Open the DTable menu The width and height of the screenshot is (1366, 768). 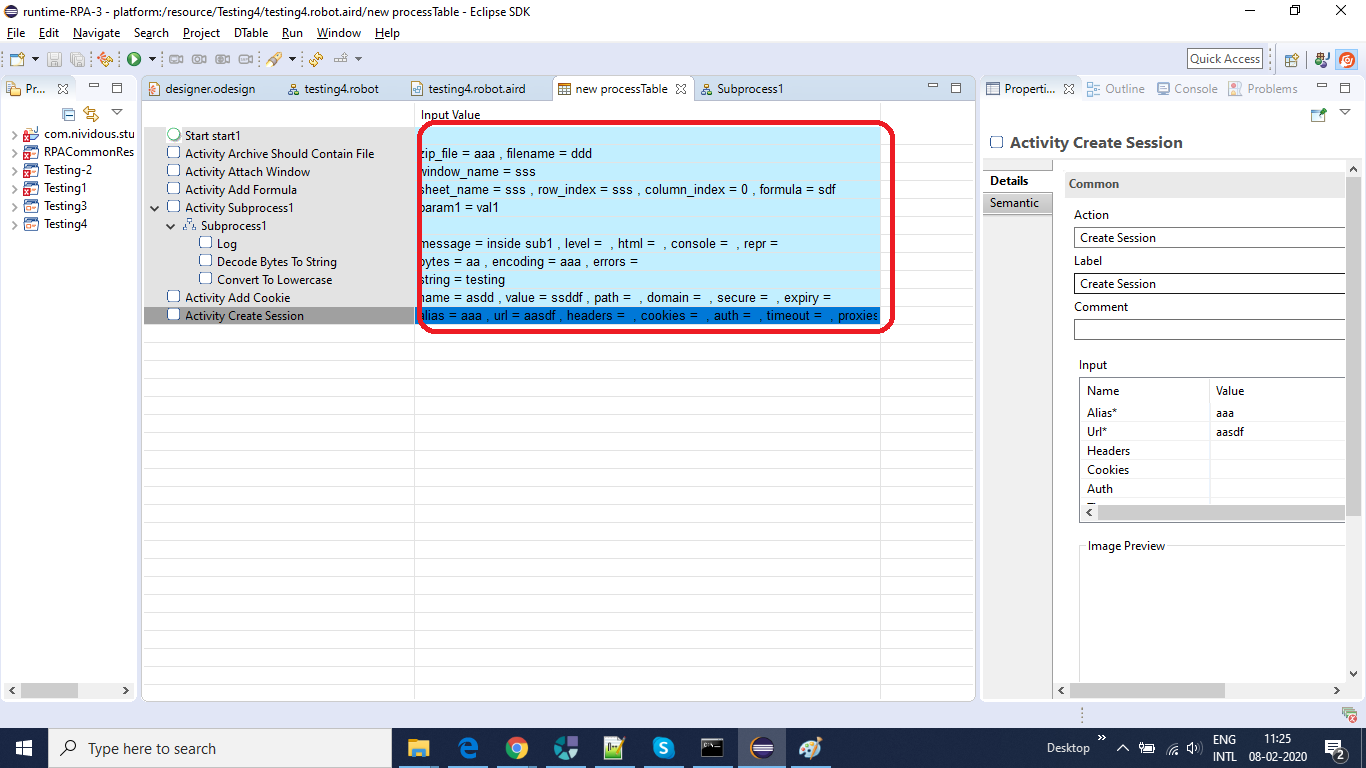(x=251, y=33)
